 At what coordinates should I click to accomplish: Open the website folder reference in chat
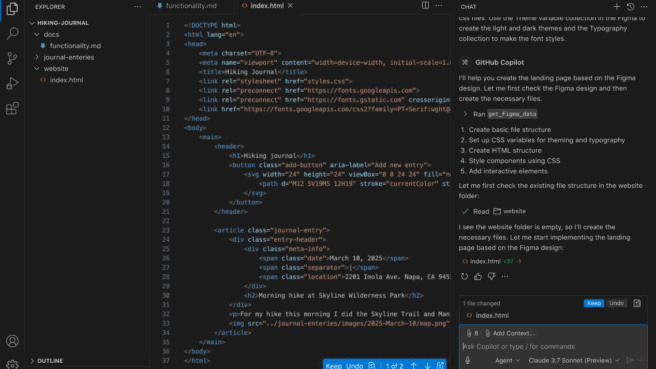509,211
